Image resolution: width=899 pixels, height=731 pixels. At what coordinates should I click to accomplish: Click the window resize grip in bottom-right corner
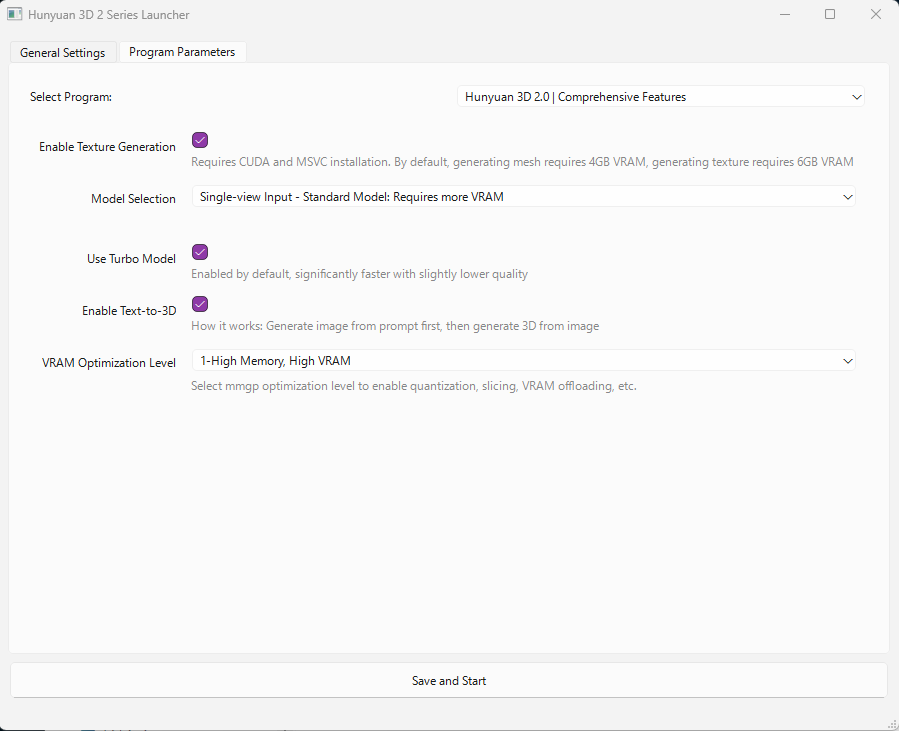(891, 723)
